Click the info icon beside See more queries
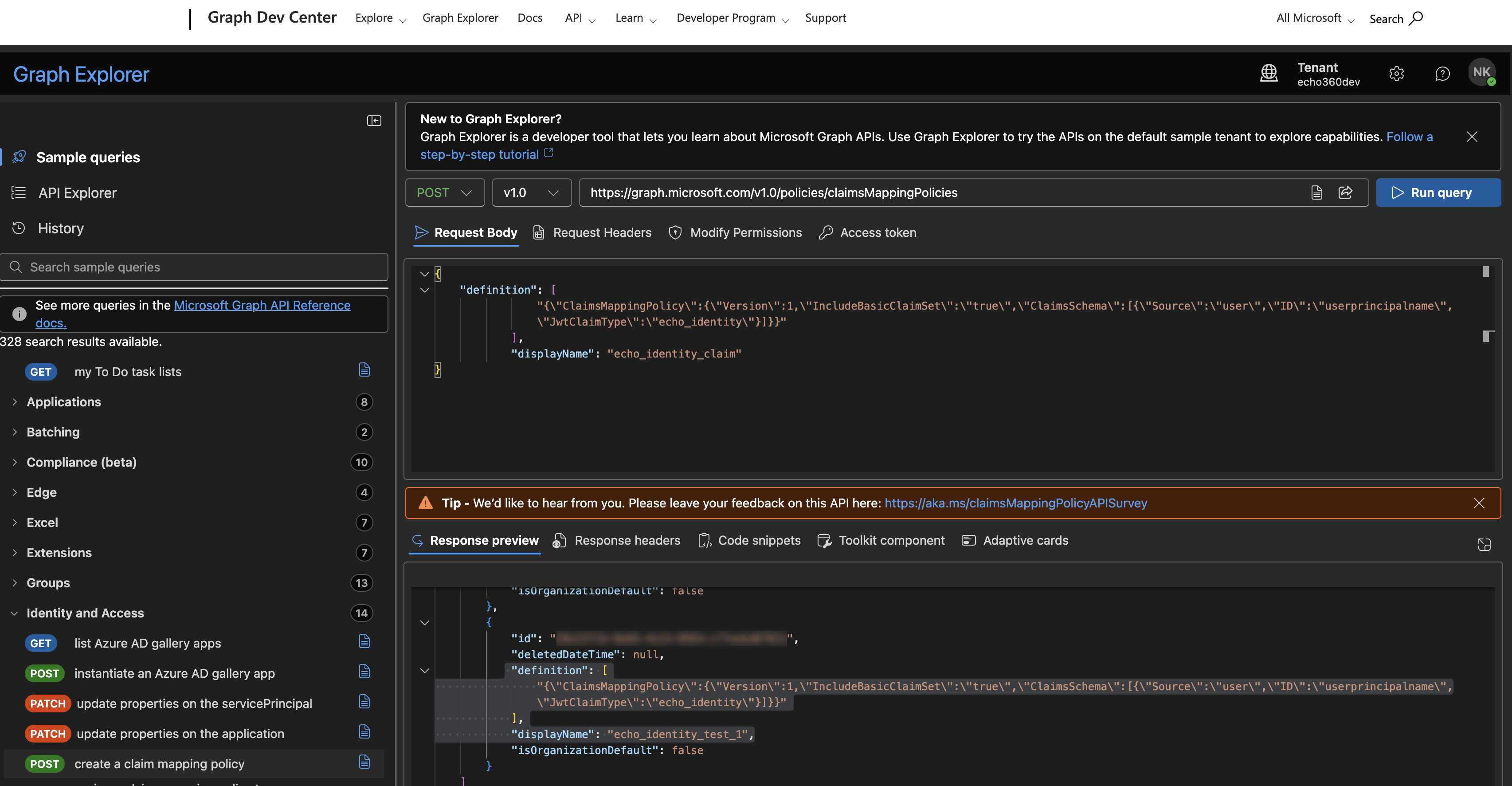Image resolution: width=1512 pixels, height=786 pixels. click(x=19, y=314)
